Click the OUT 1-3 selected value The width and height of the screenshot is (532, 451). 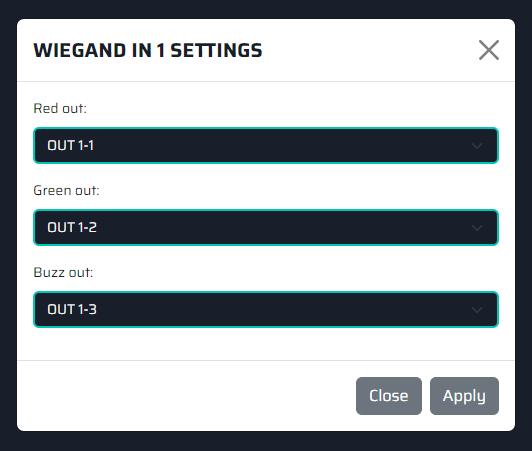(72, 309)
